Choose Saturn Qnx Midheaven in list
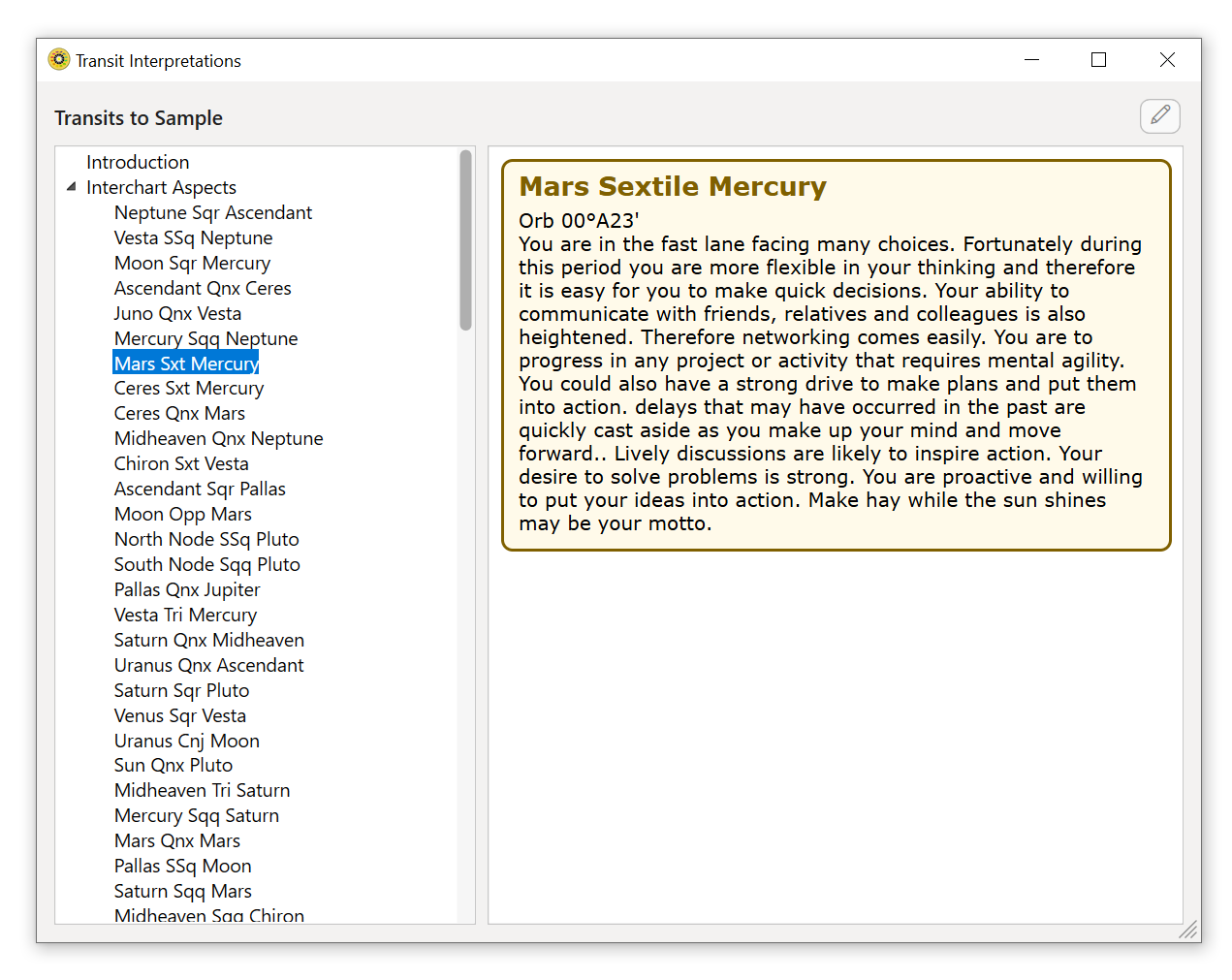 [x=209, y=640]
